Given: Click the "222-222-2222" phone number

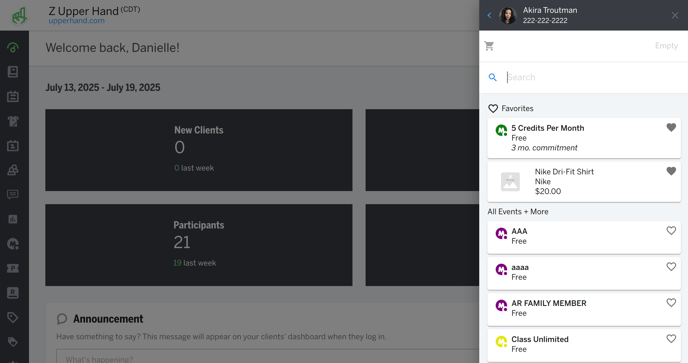Looking at the screenshot, I should tap(545, 21).
